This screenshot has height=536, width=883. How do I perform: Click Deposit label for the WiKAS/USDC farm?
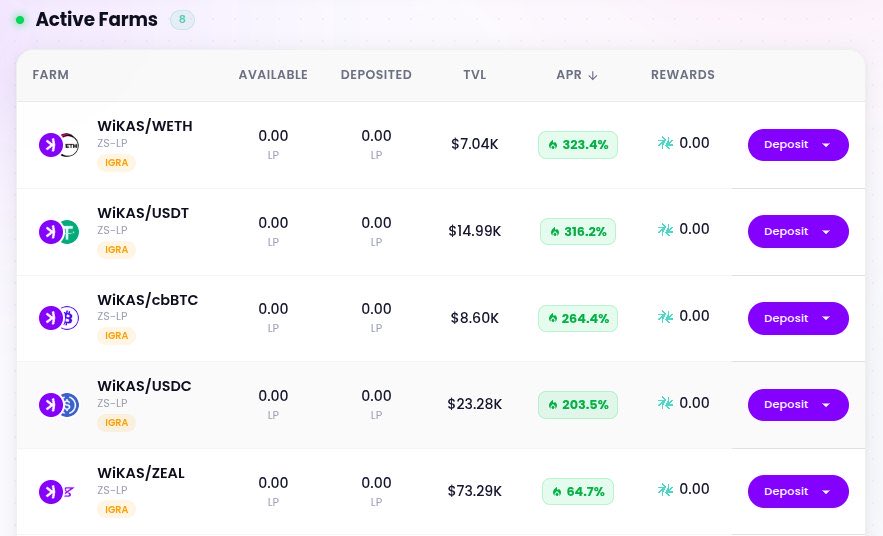pos(786,404)
